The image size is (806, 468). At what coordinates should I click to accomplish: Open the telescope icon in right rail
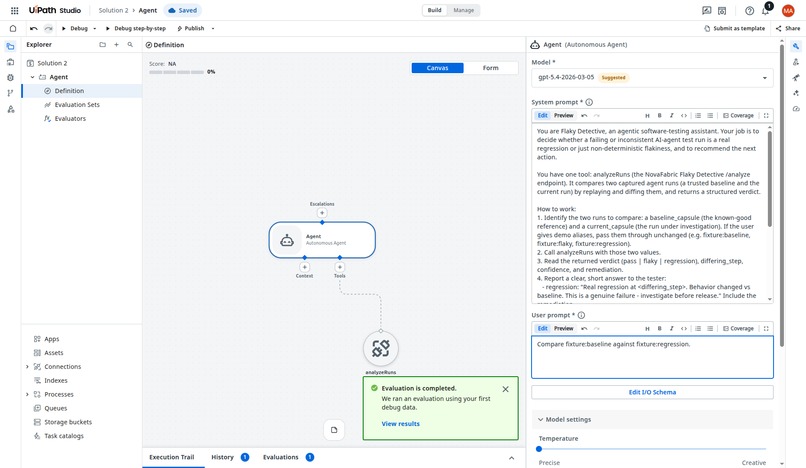click(x=796, y=78)
